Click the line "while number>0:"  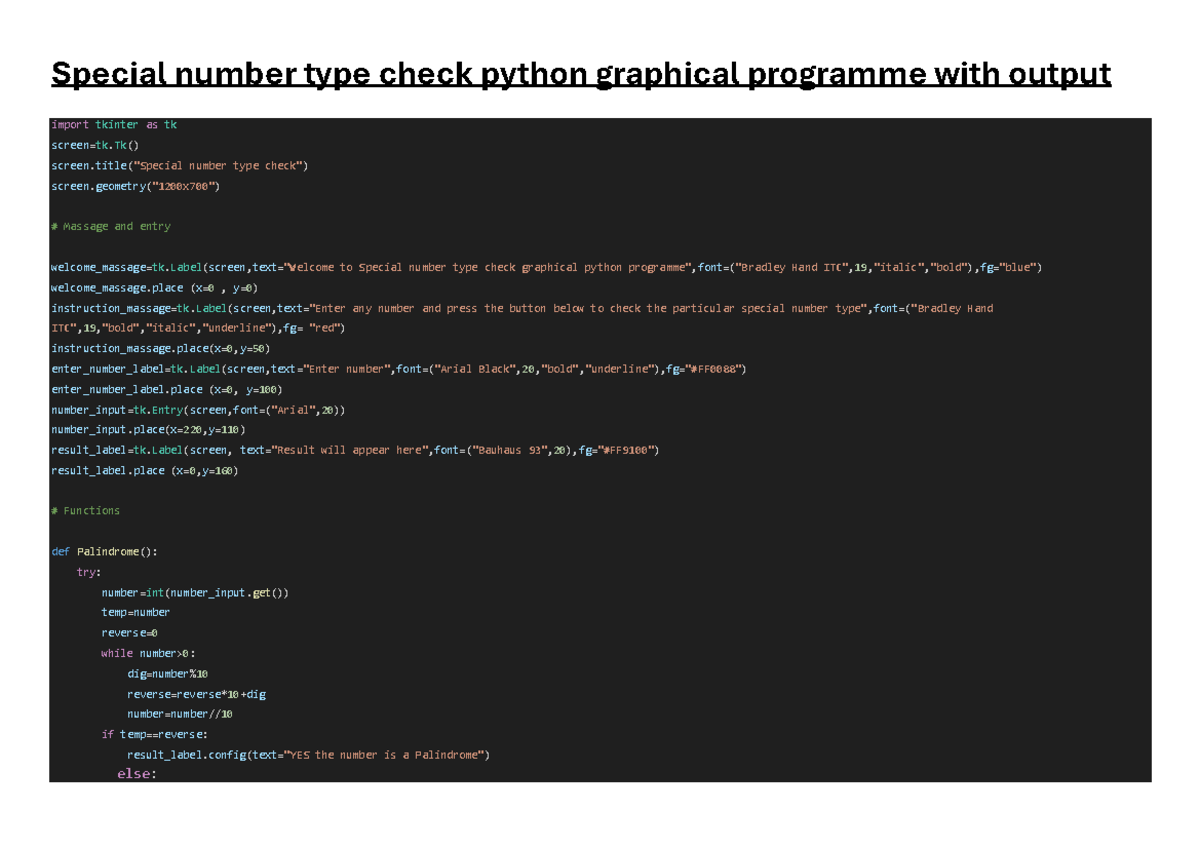(x=149, y=654)
